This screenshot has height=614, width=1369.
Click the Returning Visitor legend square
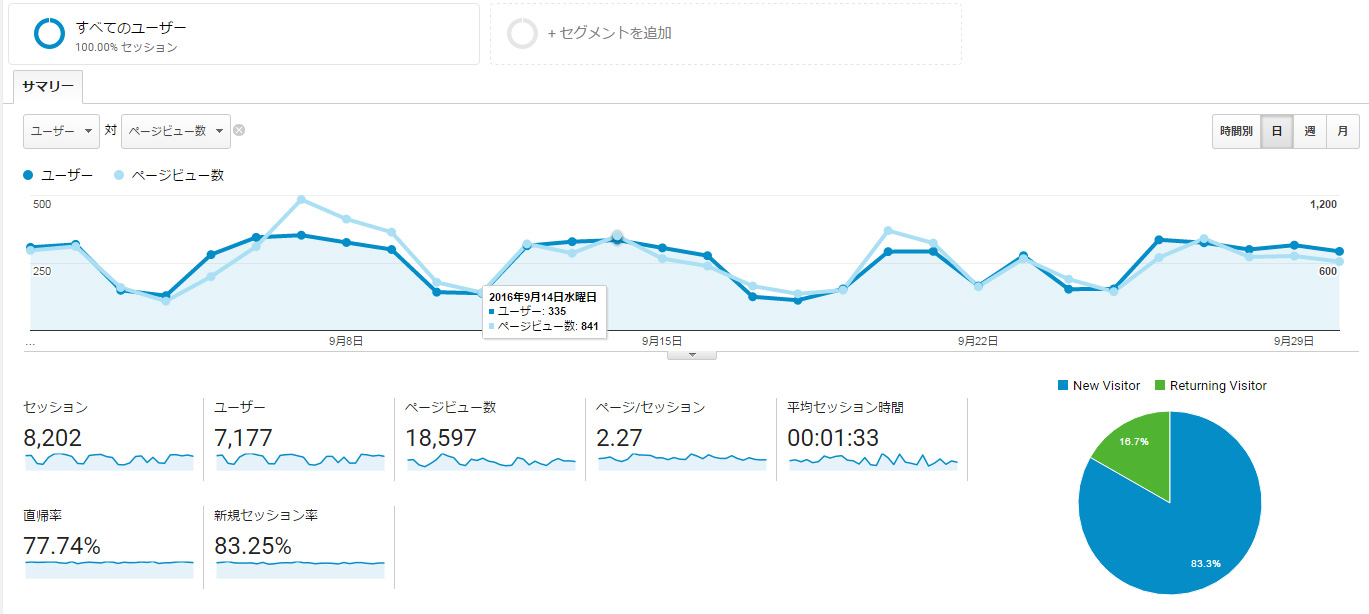(x=1160, y=385)
